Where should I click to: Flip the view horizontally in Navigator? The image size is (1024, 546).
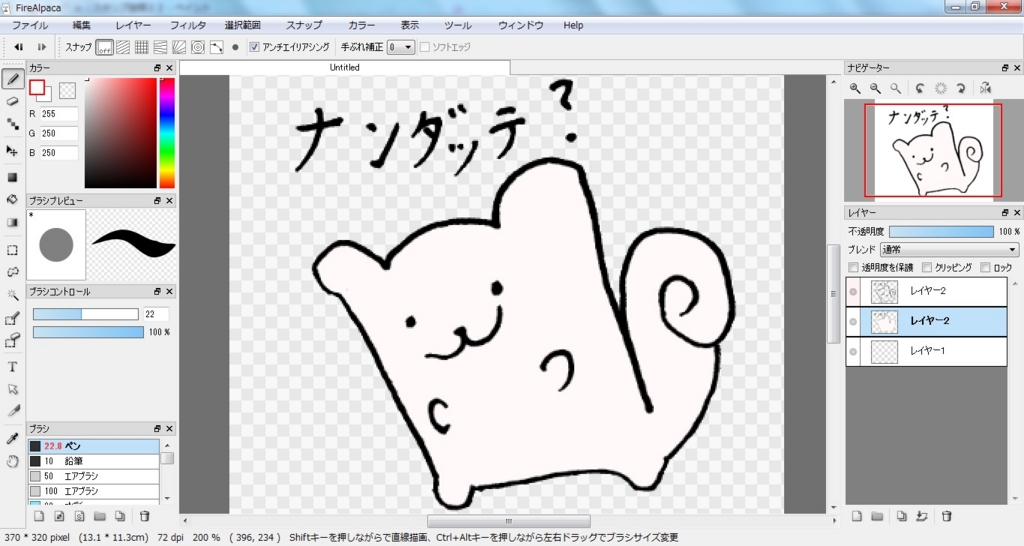point(985,88)
